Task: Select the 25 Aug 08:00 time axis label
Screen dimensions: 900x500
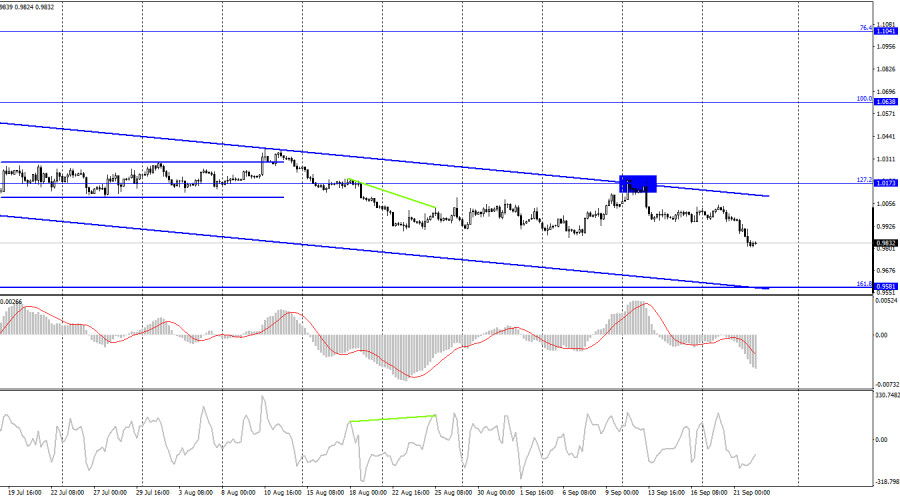Action: [x=453, y=493]
